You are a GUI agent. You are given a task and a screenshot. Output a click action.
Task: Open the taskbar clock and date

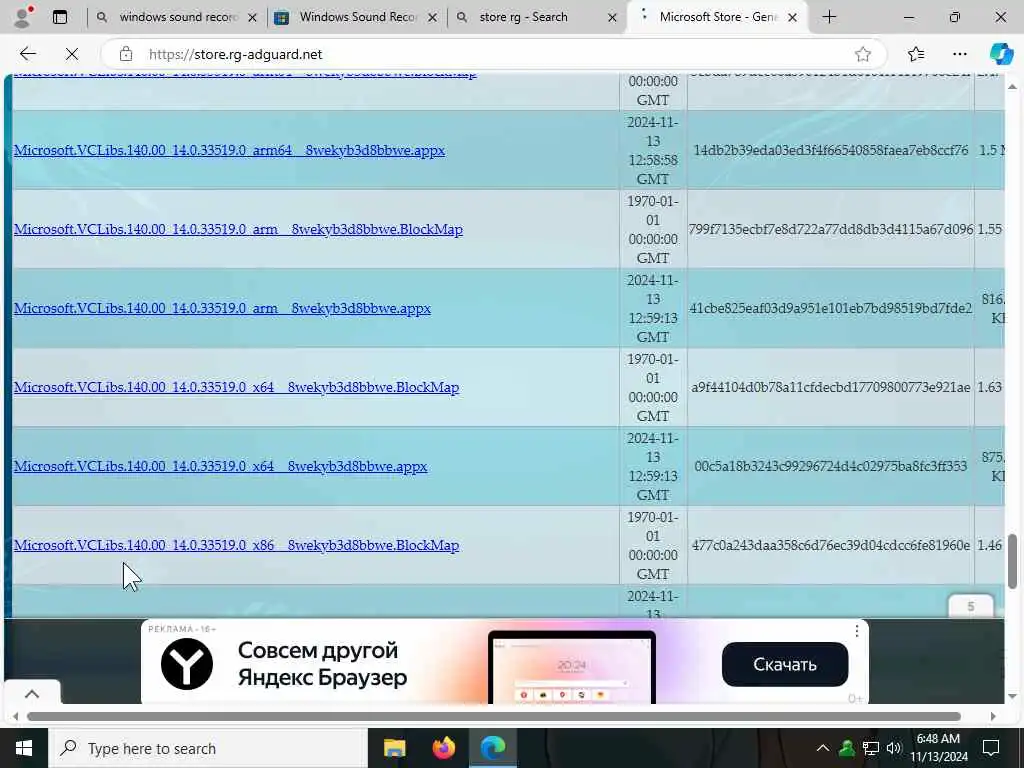tap(938, 748)
